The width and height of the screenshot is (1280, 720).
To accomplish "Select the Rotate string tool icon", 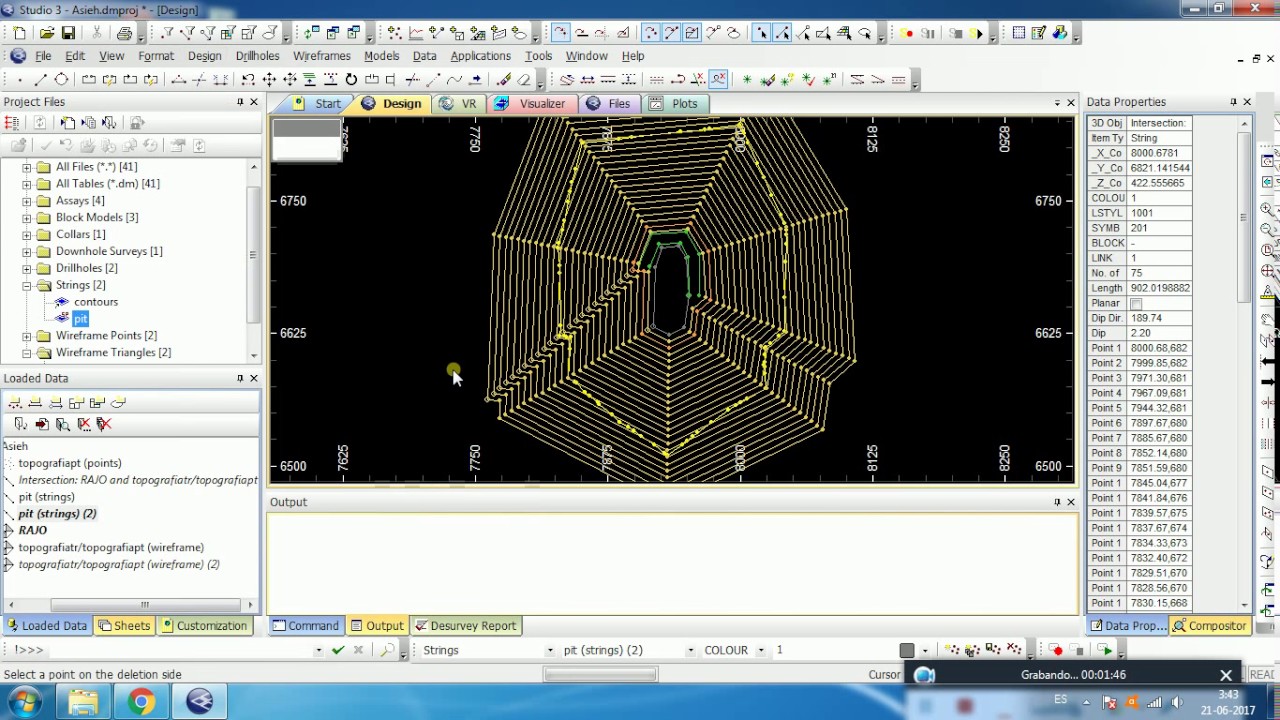I will click(x=351, y=79).
